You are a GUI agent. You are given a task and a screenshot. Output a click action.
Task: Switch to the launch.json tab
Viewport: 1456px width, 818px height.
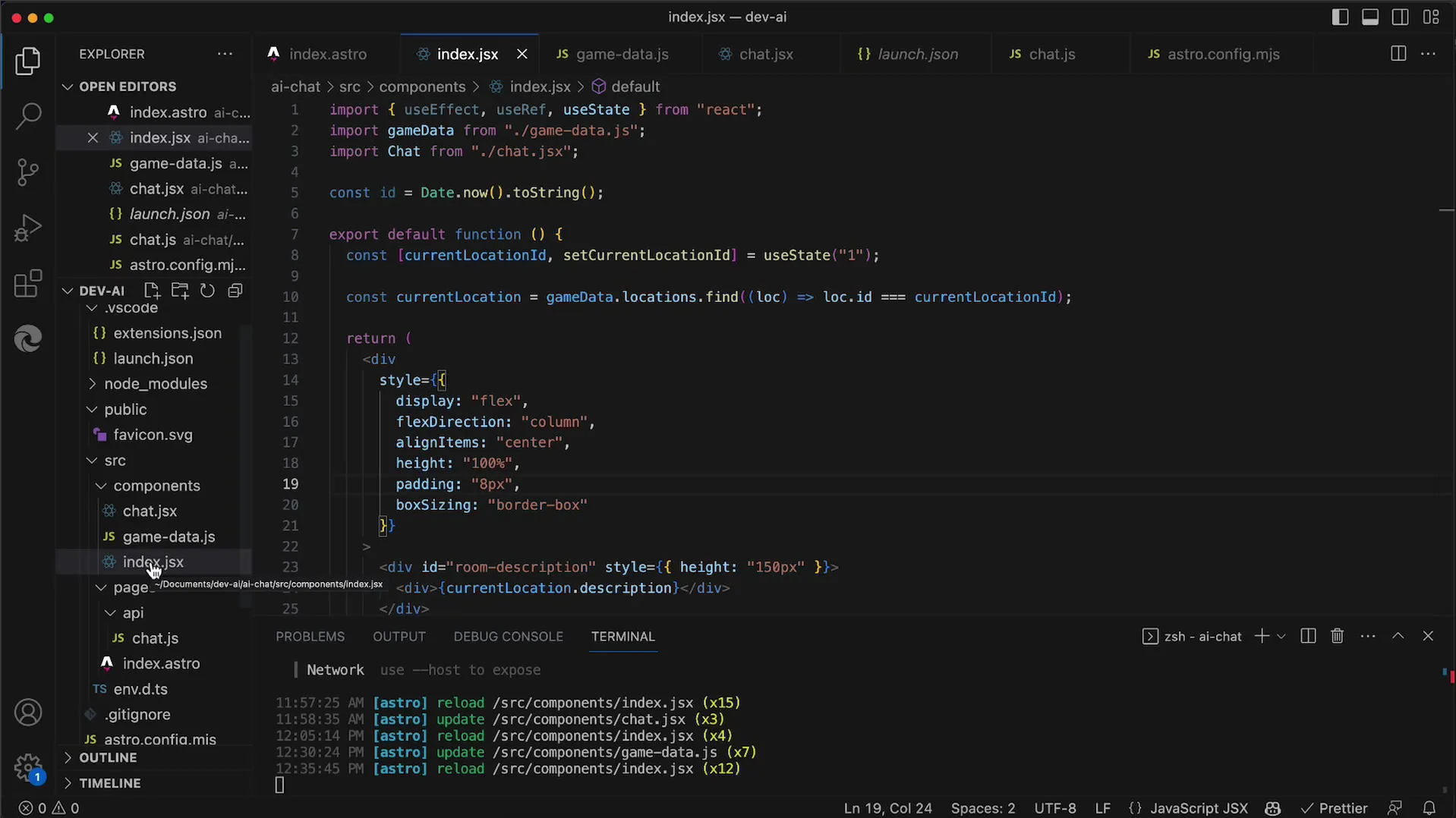click(x=916, y=54)
